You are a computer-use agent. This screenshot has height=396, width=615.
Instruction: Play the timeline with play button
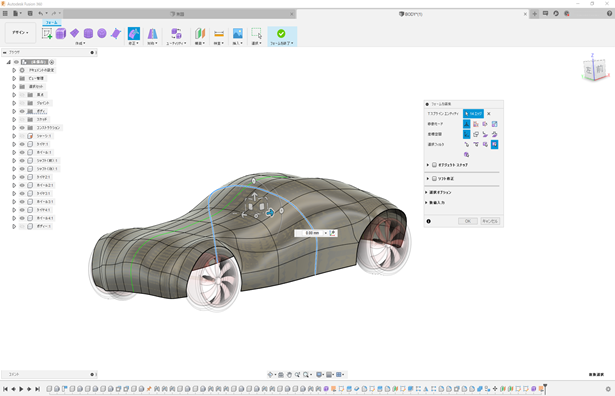tap(21, 389)
